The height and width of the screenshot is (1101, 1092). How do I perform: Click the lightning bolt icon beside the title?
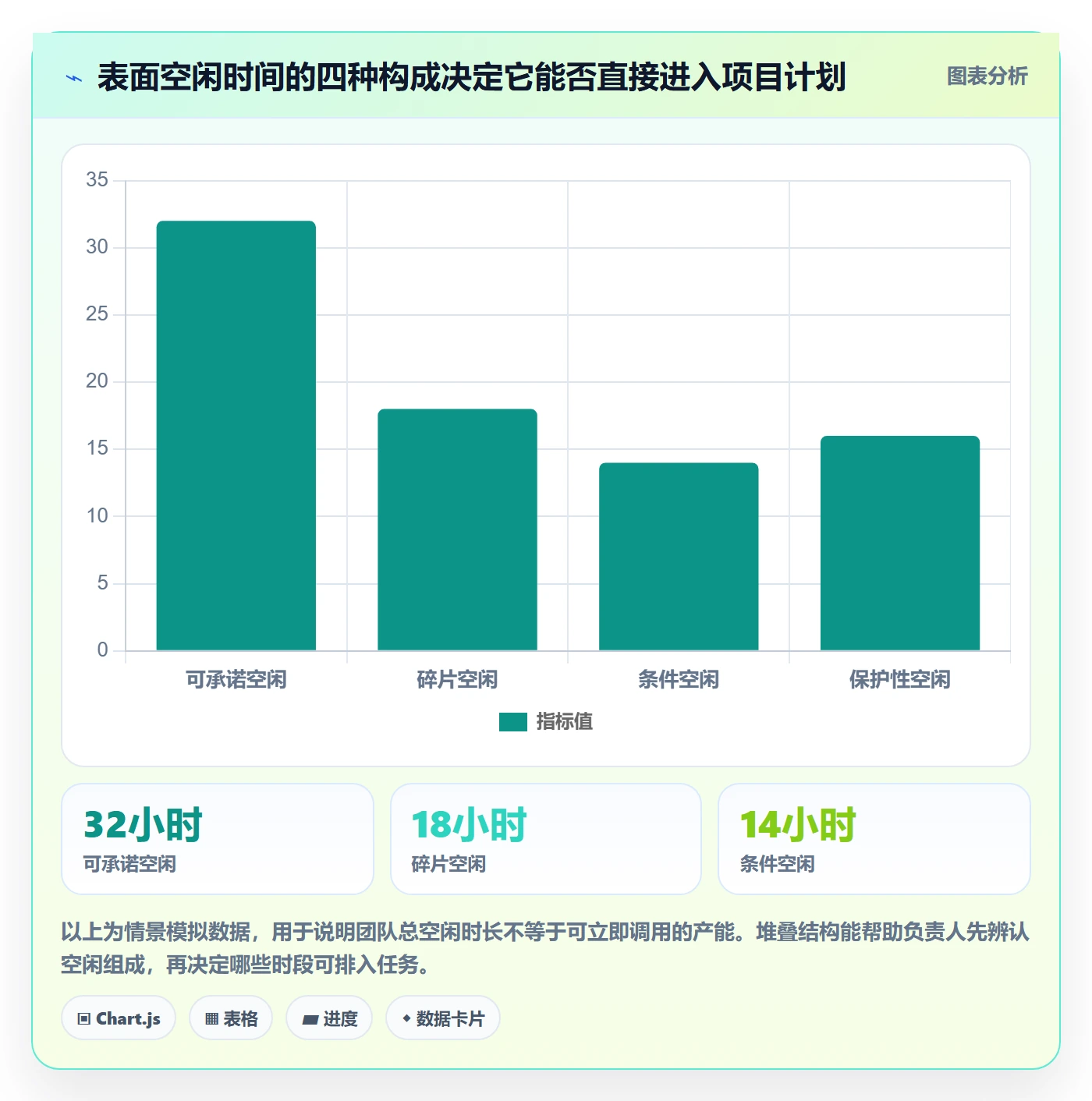74,78
